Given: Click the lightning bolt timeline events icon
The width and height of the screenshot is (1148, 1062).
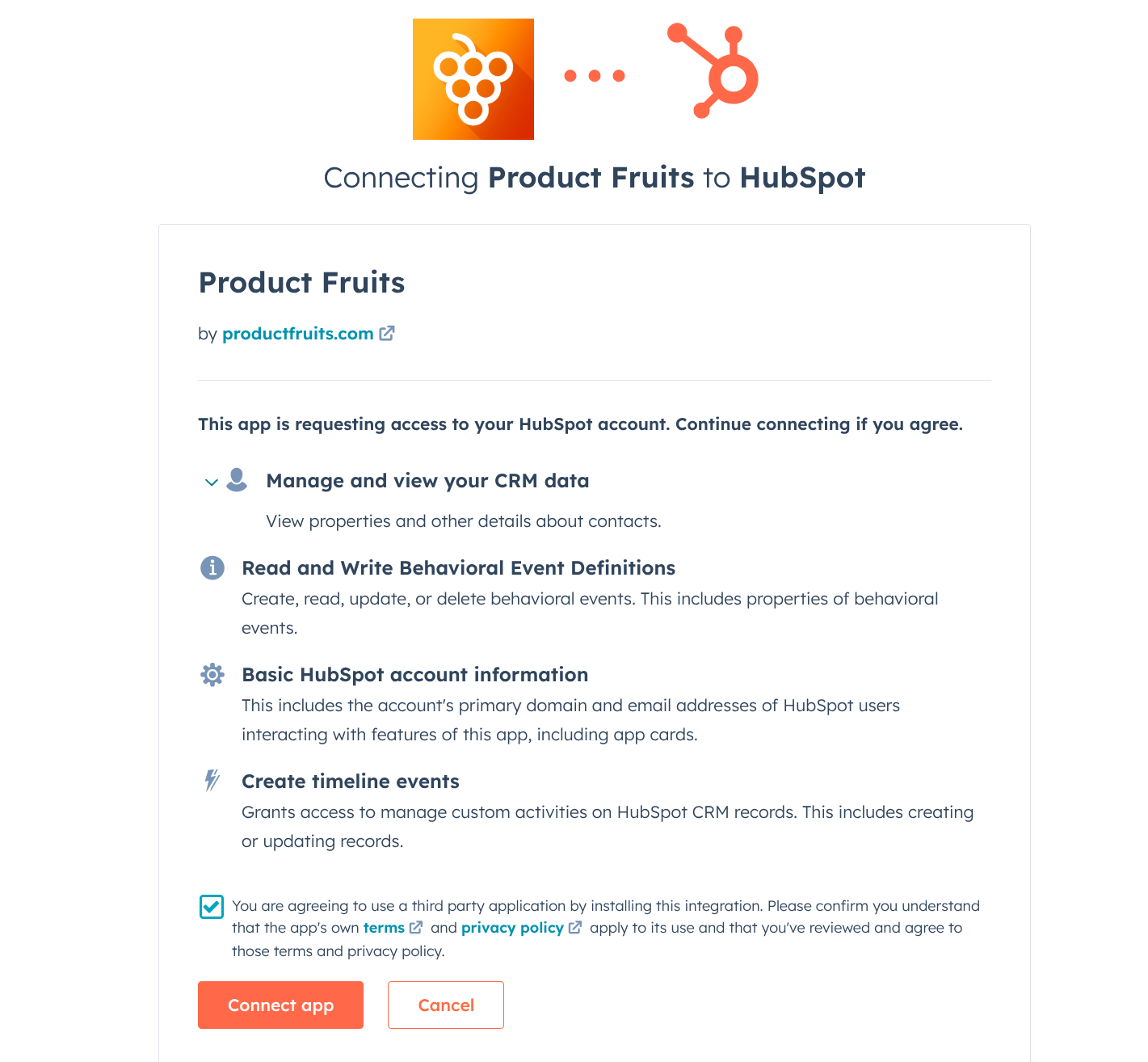Looking at the screenshot, I should [212, 781].
